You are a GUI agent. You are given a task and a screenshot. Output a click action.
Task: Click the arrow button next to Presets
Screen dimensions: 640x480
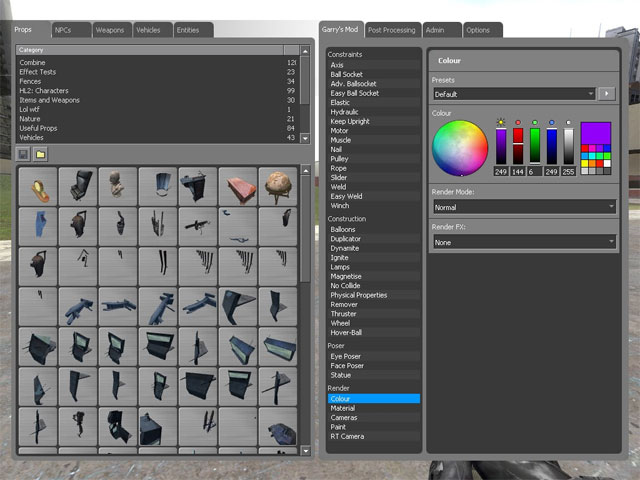[607, 94]
